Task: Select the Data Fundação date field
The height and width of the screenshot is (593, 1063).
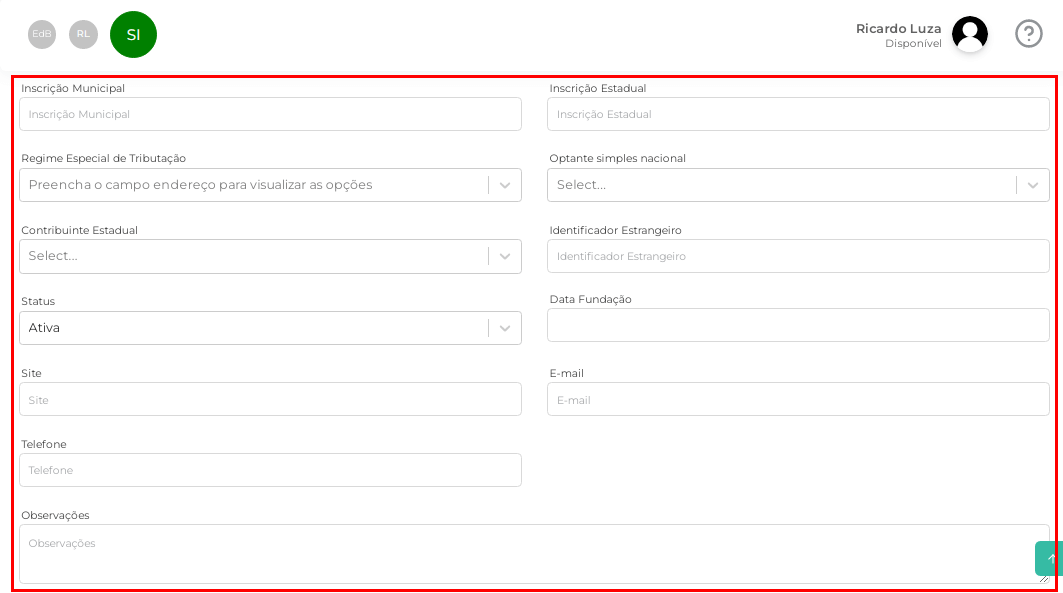Action: (797, 325)
